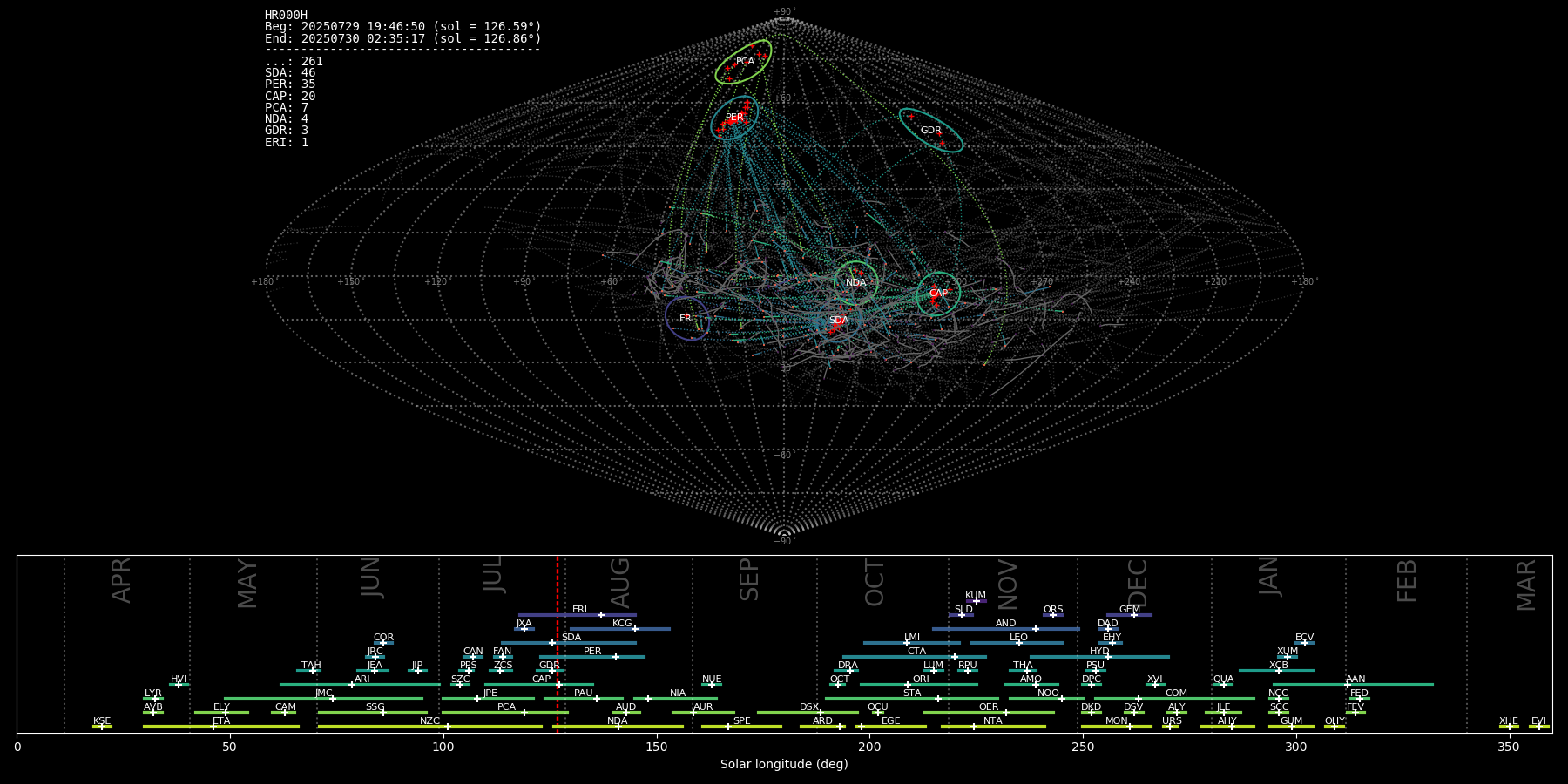Select the EVI shower label in timeline
The image size is (1568, 784).
tap(1539, 721)
